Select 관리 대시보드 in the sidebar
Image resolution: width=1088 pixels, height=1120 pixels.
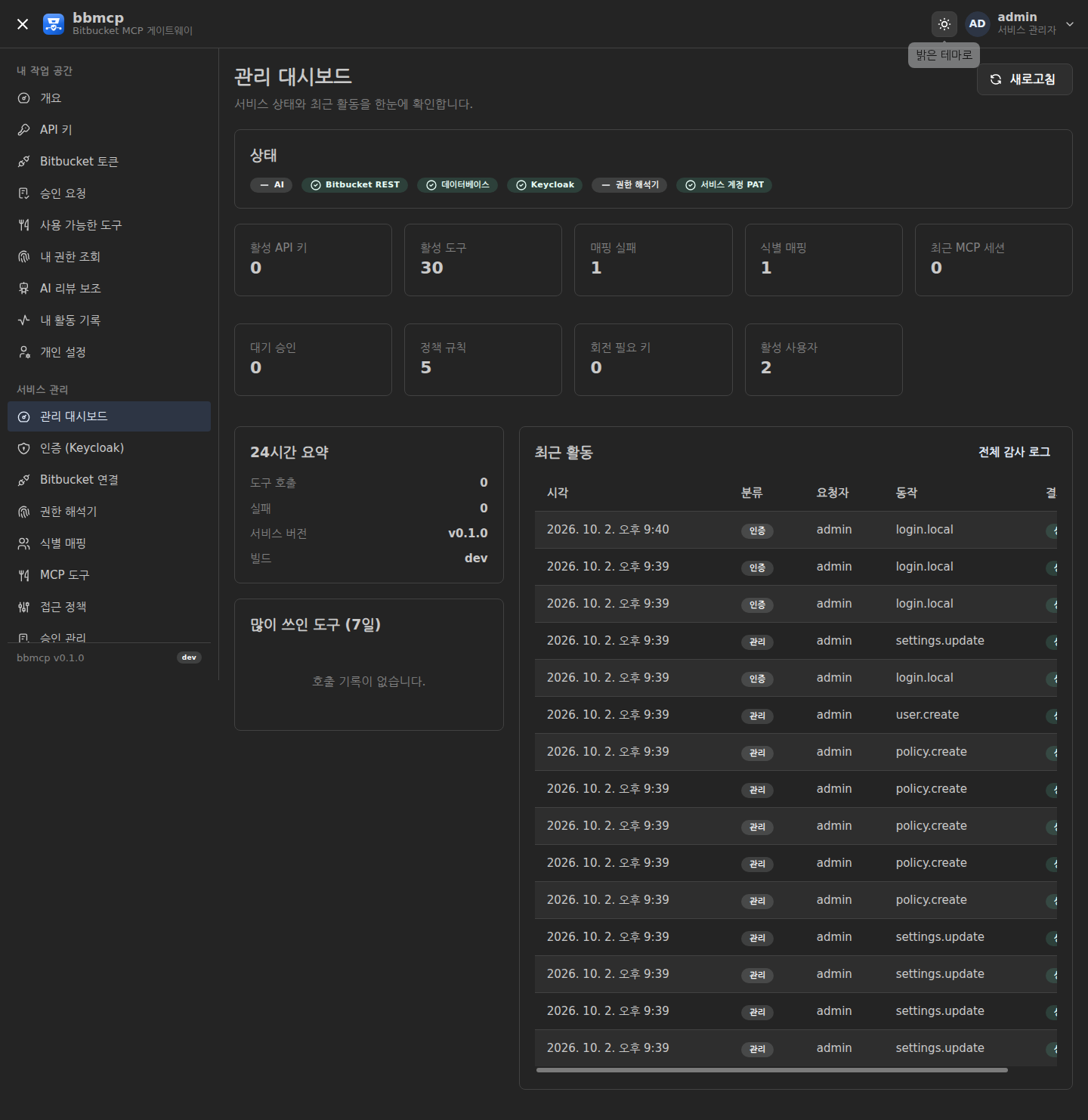109,416
